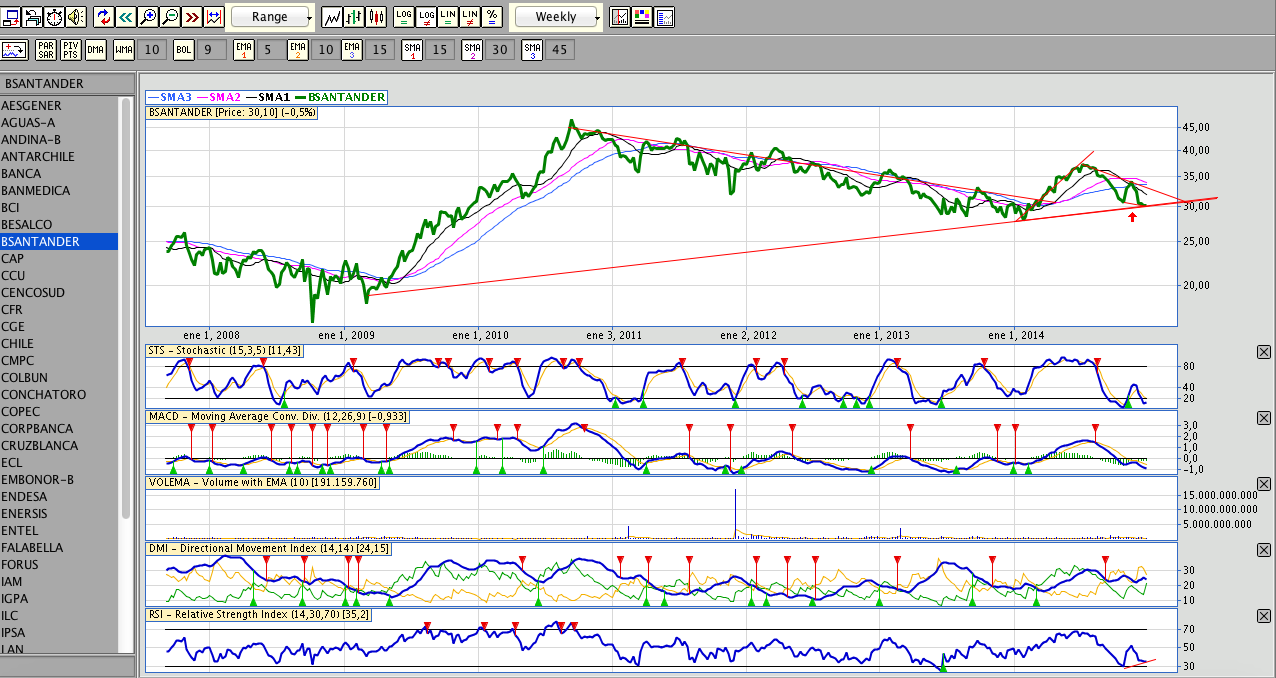Close the RSI indicator panel

[x=1263, y=616]
